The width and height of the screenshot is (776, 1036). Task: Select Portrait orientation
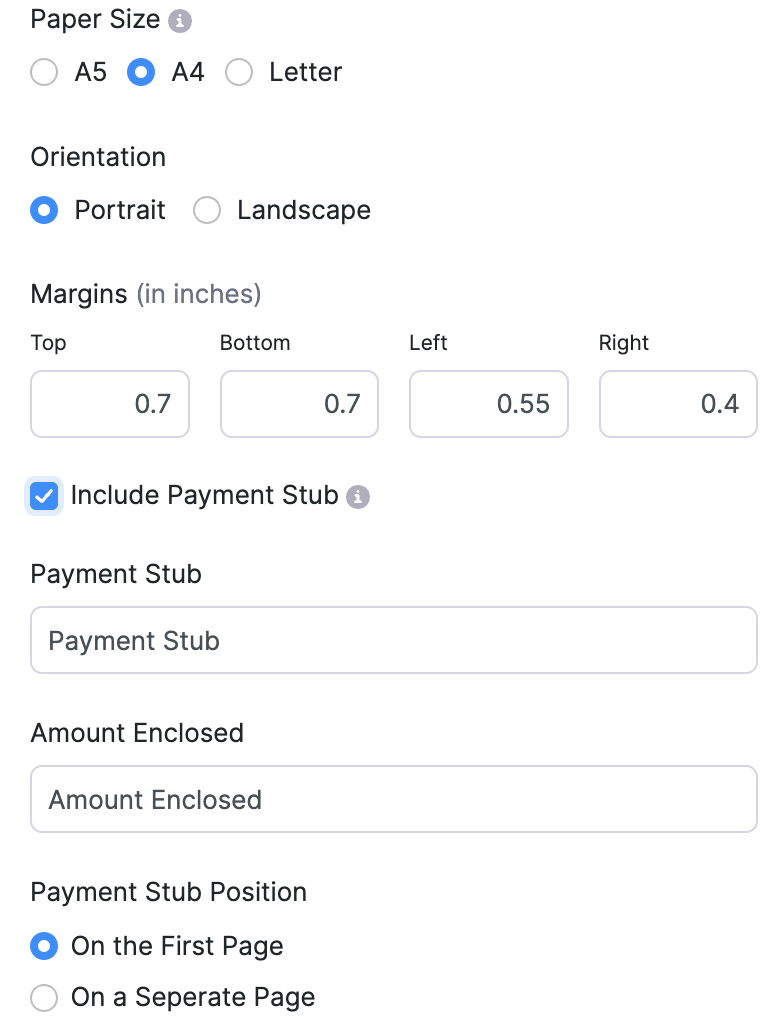click(44, 211)
